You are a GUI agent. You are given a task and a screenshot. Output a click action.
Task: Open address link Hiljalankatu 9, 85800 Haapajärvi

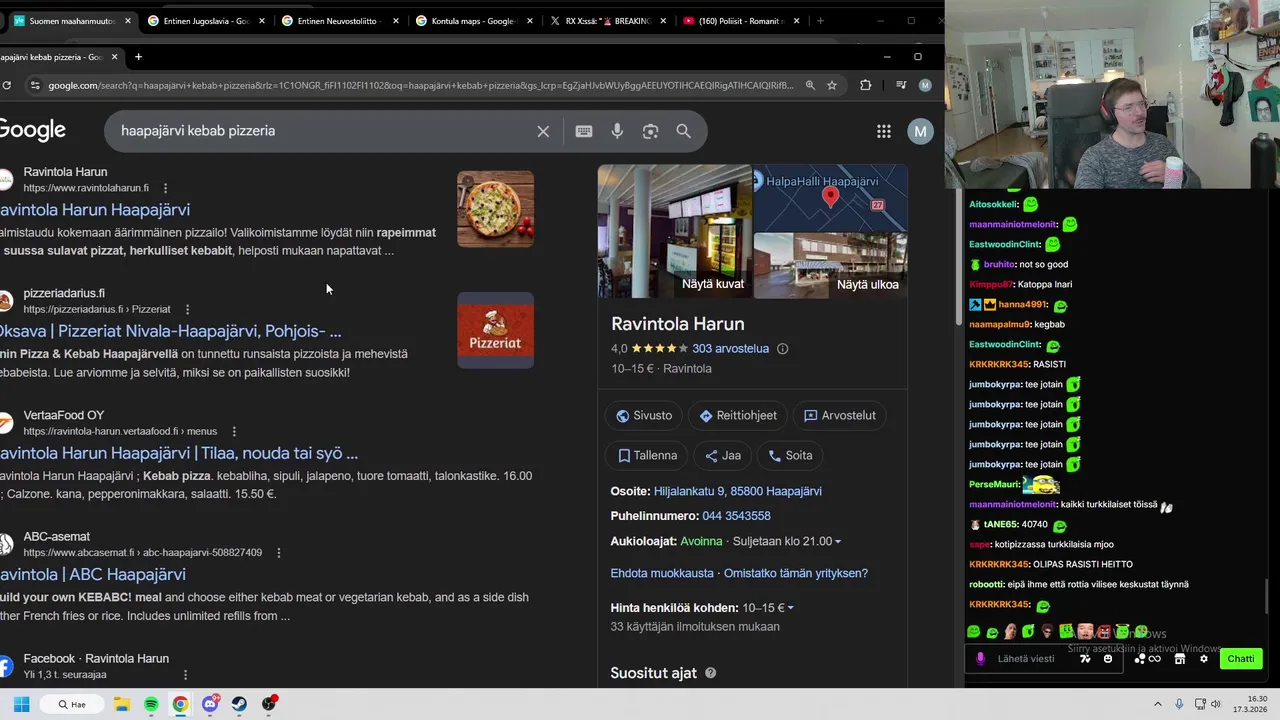pos(738,492)
